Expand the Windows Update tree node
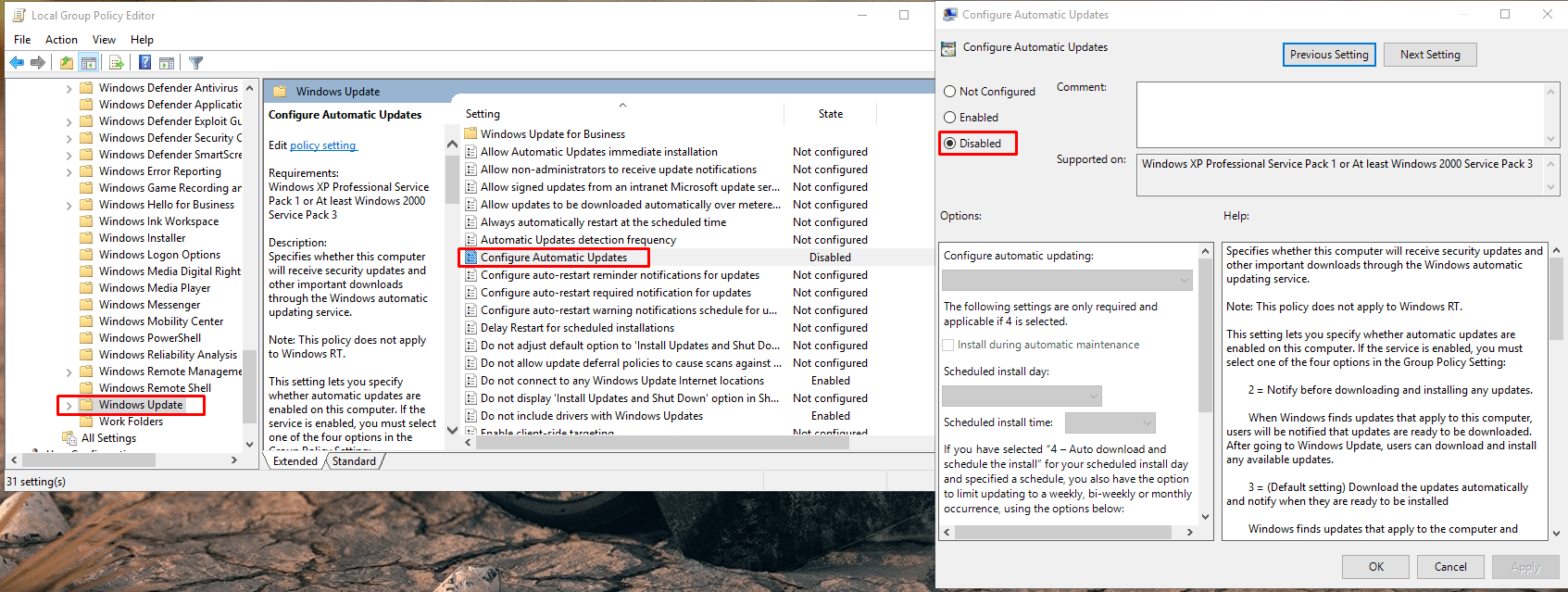1568x592 pixels. 69,406
